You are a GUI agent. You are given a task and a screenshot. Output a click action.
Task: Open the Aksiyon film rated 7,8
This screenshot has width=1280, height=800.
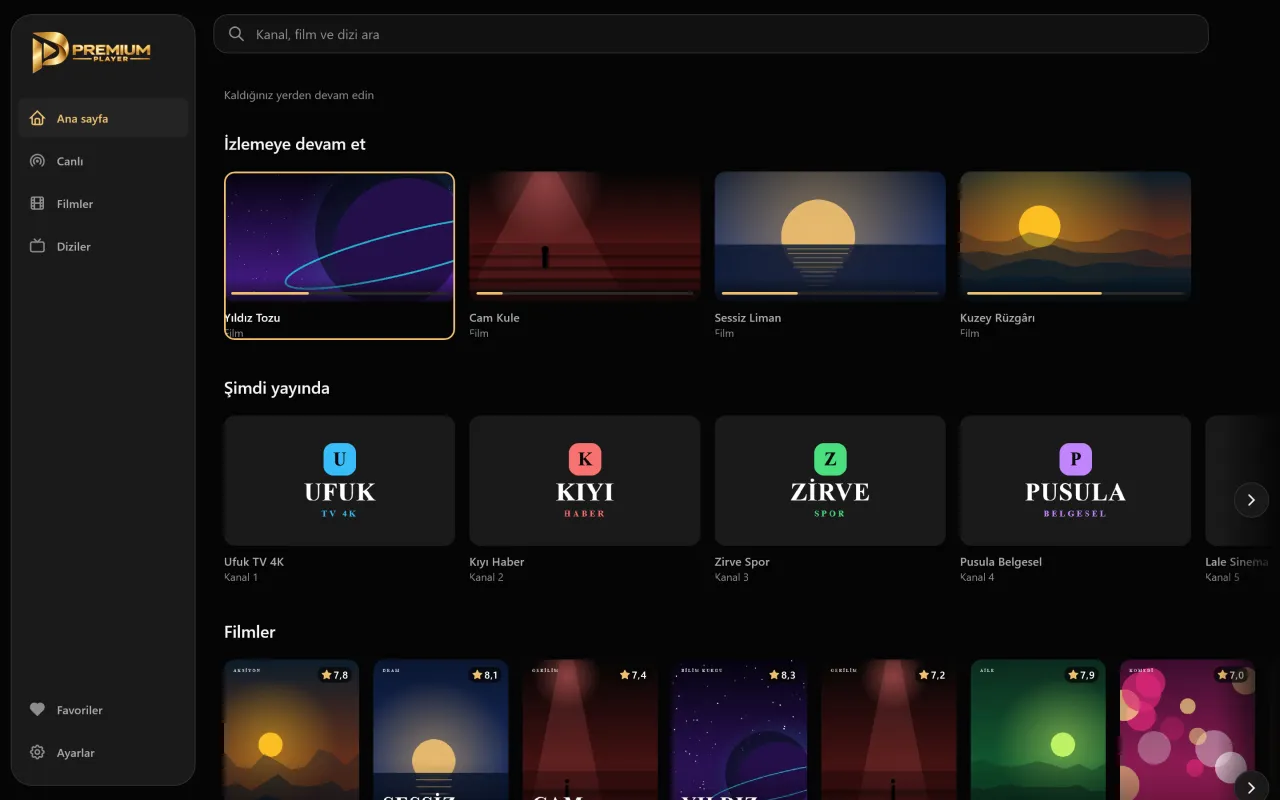tap(291, 730)
